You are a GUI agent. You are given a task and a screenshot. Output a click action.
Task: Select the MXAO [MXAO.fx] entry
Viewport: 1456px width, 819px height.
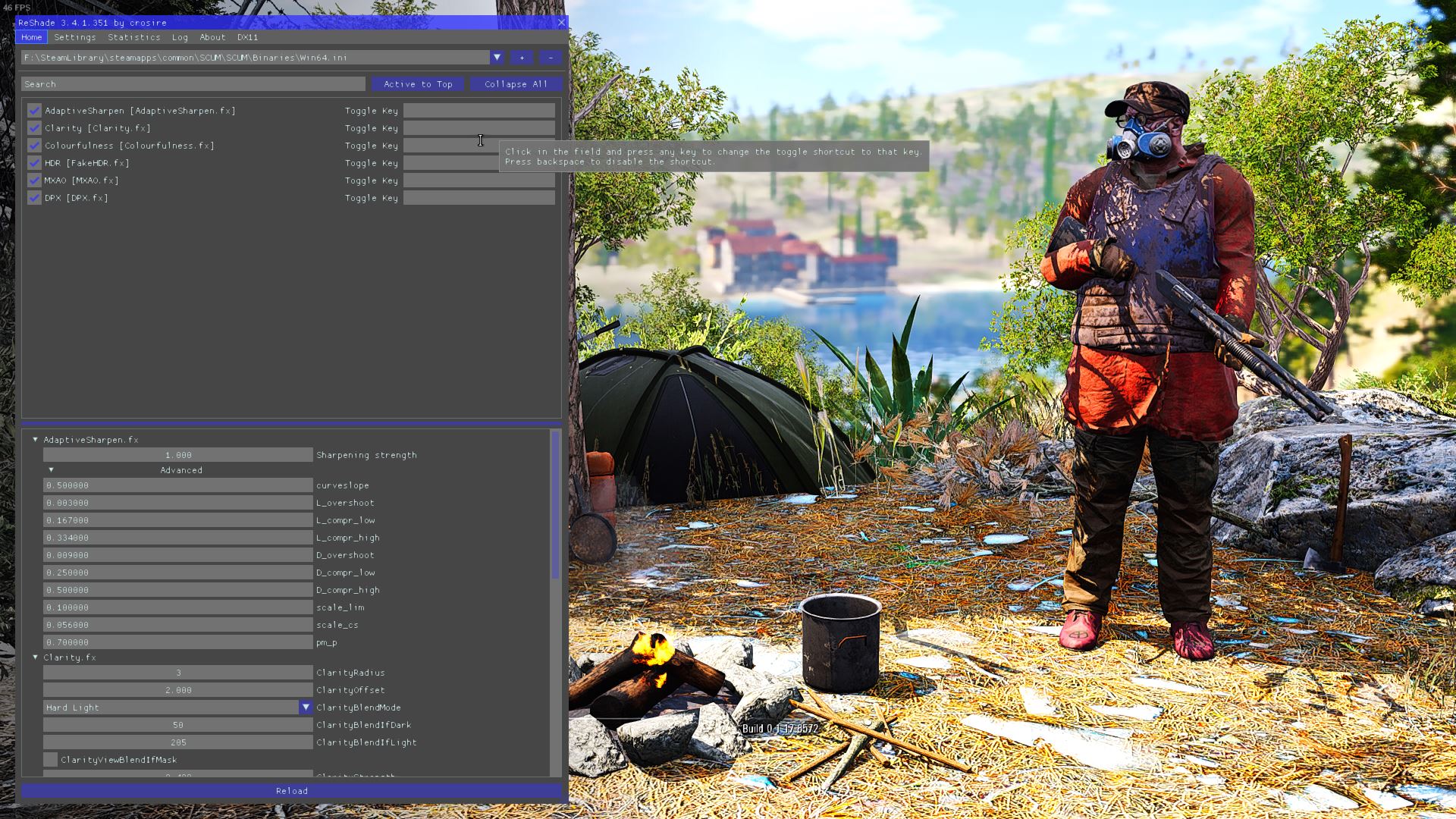(81, 180)
